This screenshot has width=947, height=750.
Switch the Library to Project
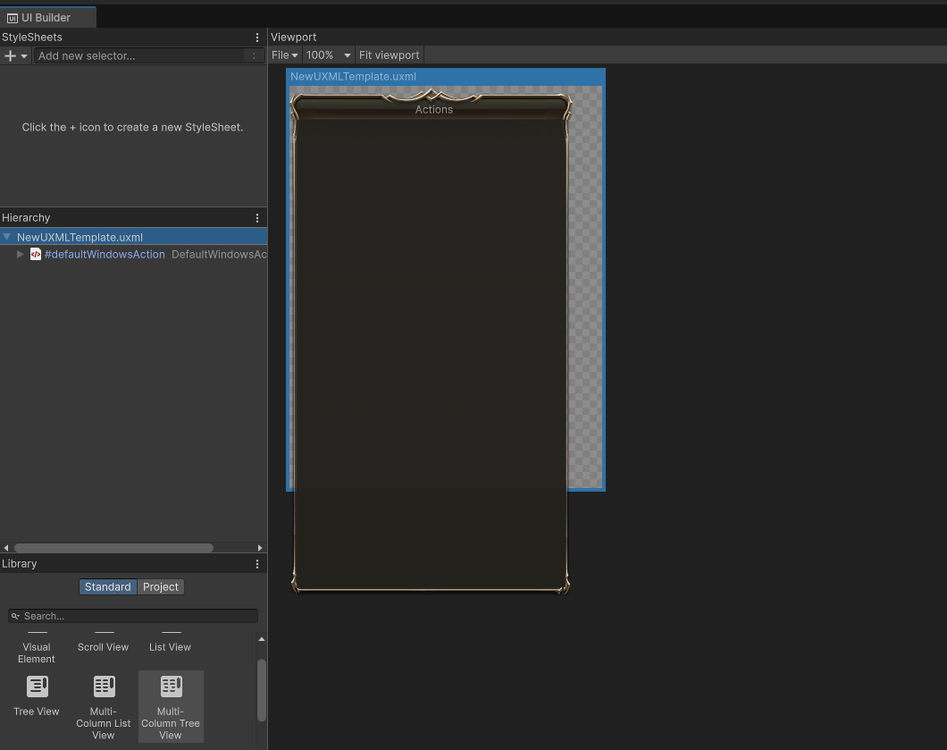pos(160,587)
